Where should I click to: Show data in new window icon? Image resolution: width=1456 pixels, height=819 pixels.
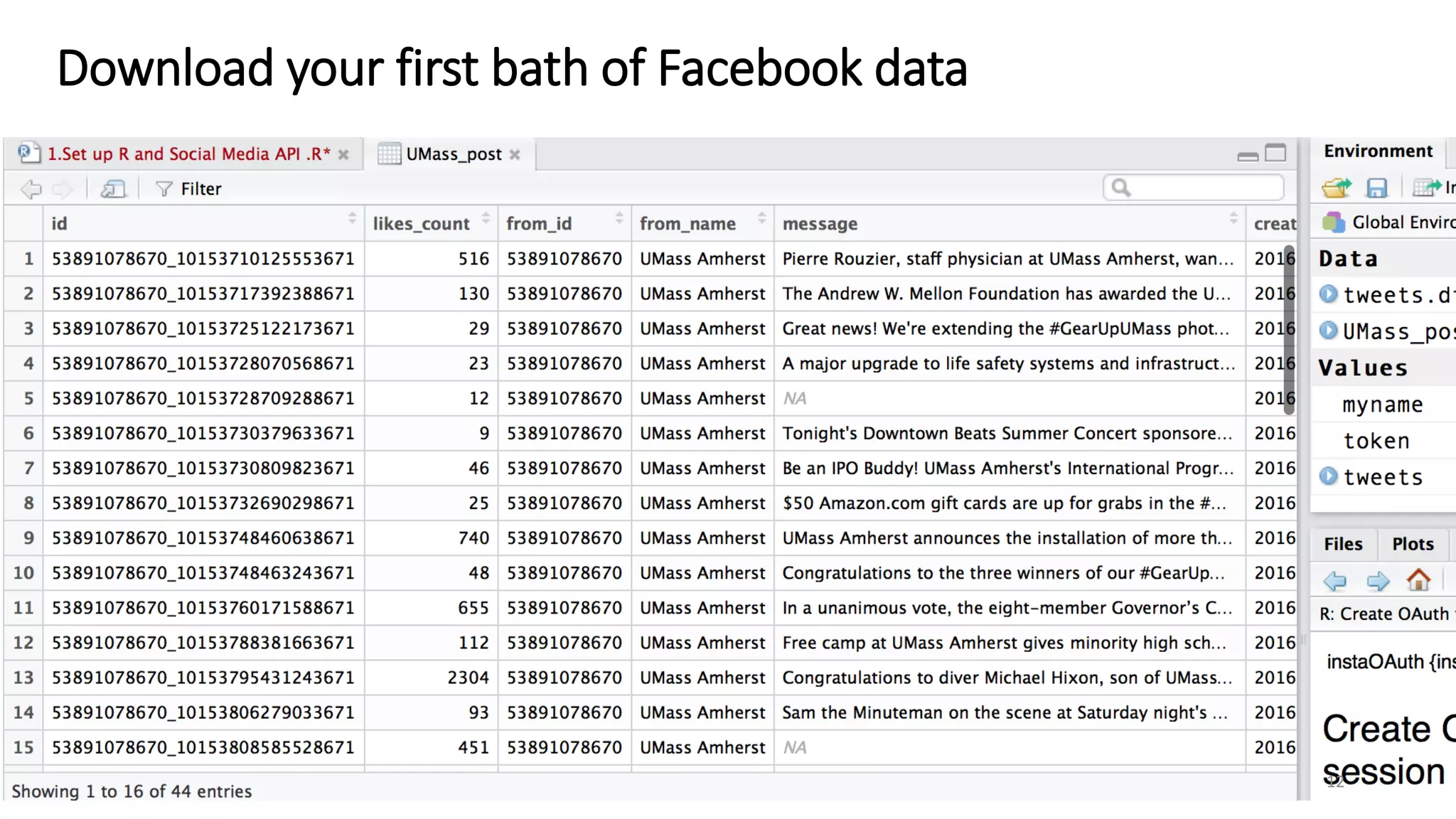point(113,189)
